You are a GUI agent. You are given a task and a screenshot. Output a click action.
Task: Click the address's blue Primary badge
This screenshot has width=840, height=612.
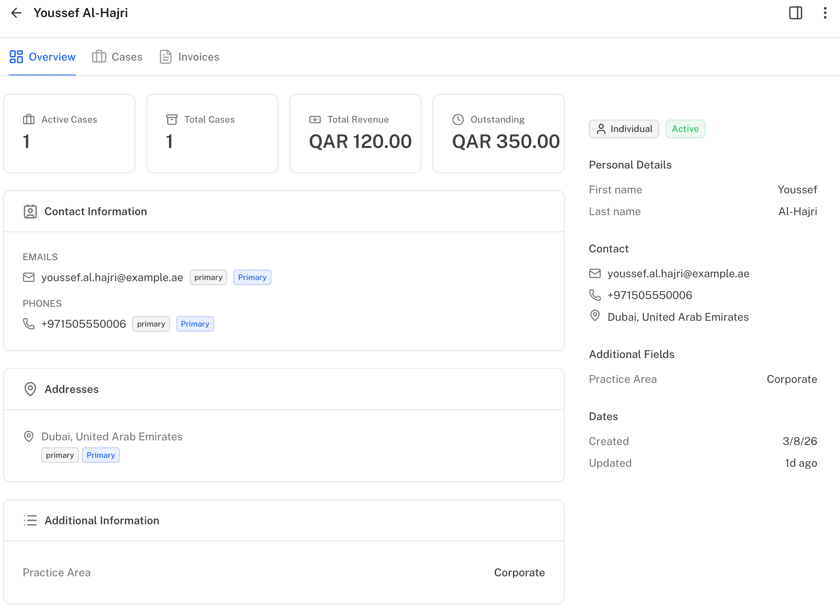click(101, 455)
